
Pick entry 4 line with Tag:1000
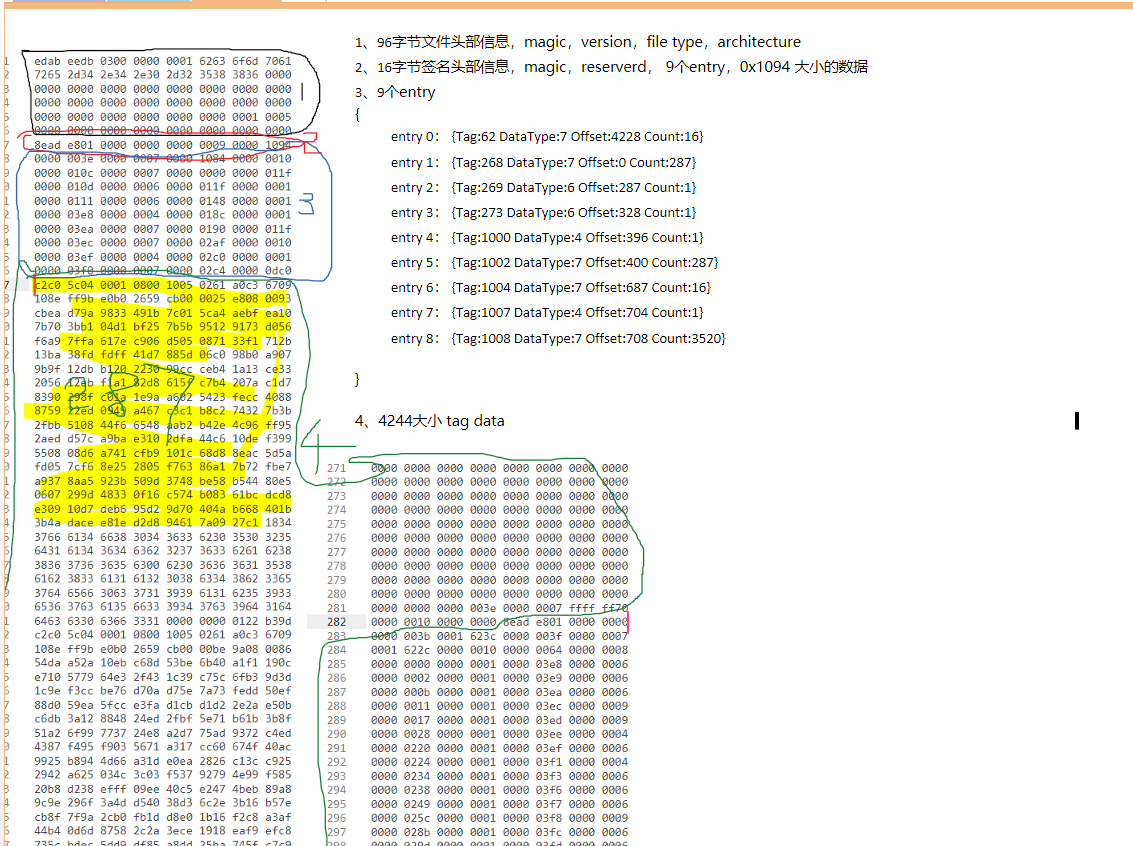pos(547,238)
